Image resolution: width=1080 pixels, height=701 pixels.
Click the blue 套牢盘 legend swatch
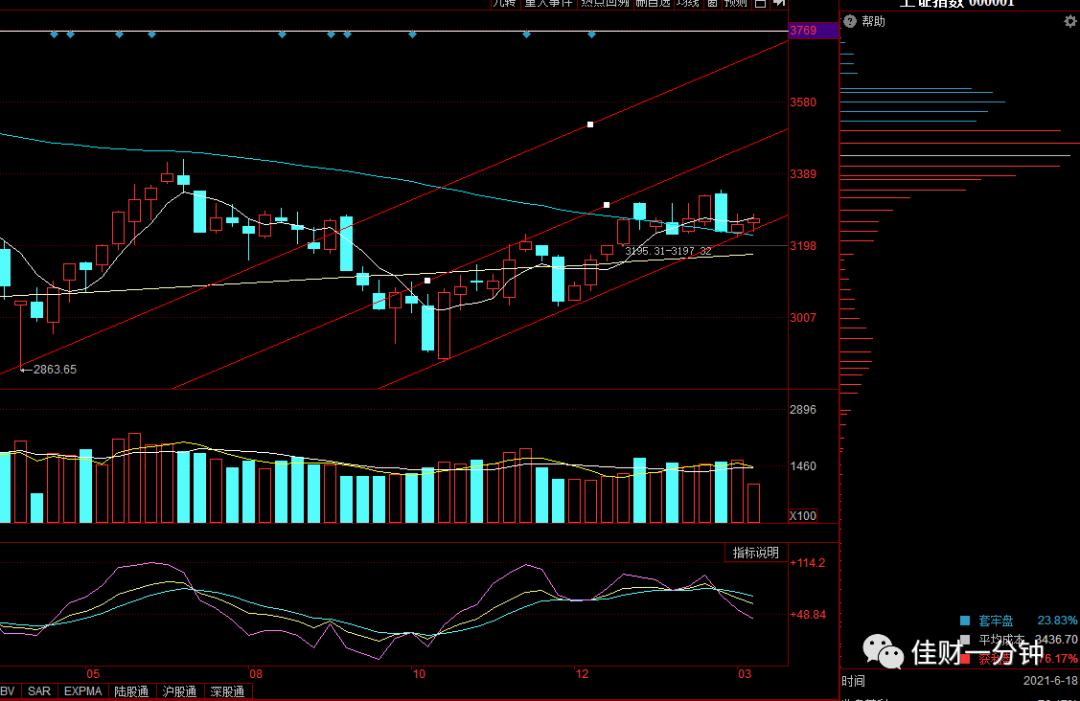click(x=965, y=620)
